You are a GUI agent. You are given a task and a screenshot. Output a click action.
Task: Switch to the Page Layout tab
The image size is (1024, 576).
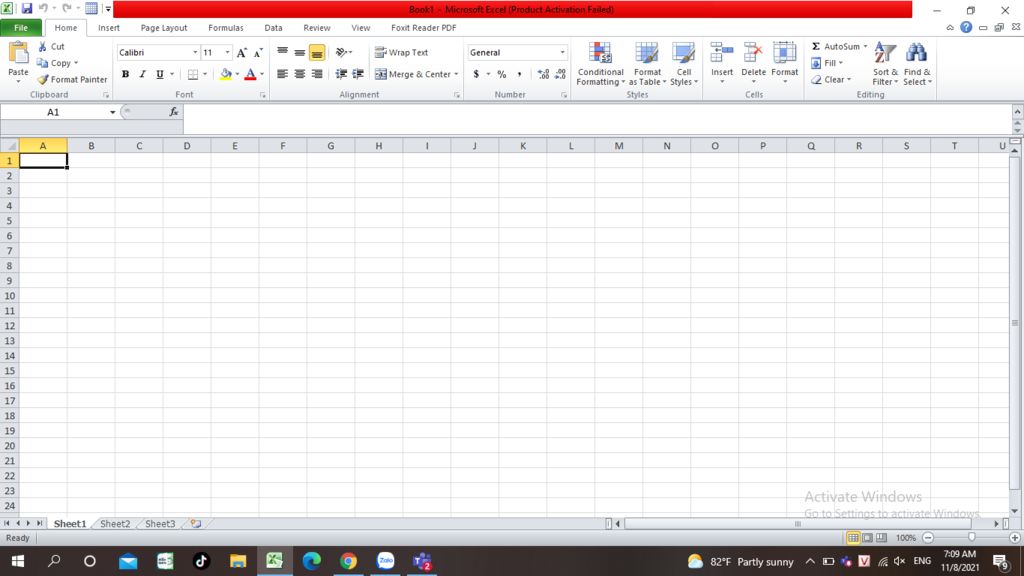pos(164,27)
